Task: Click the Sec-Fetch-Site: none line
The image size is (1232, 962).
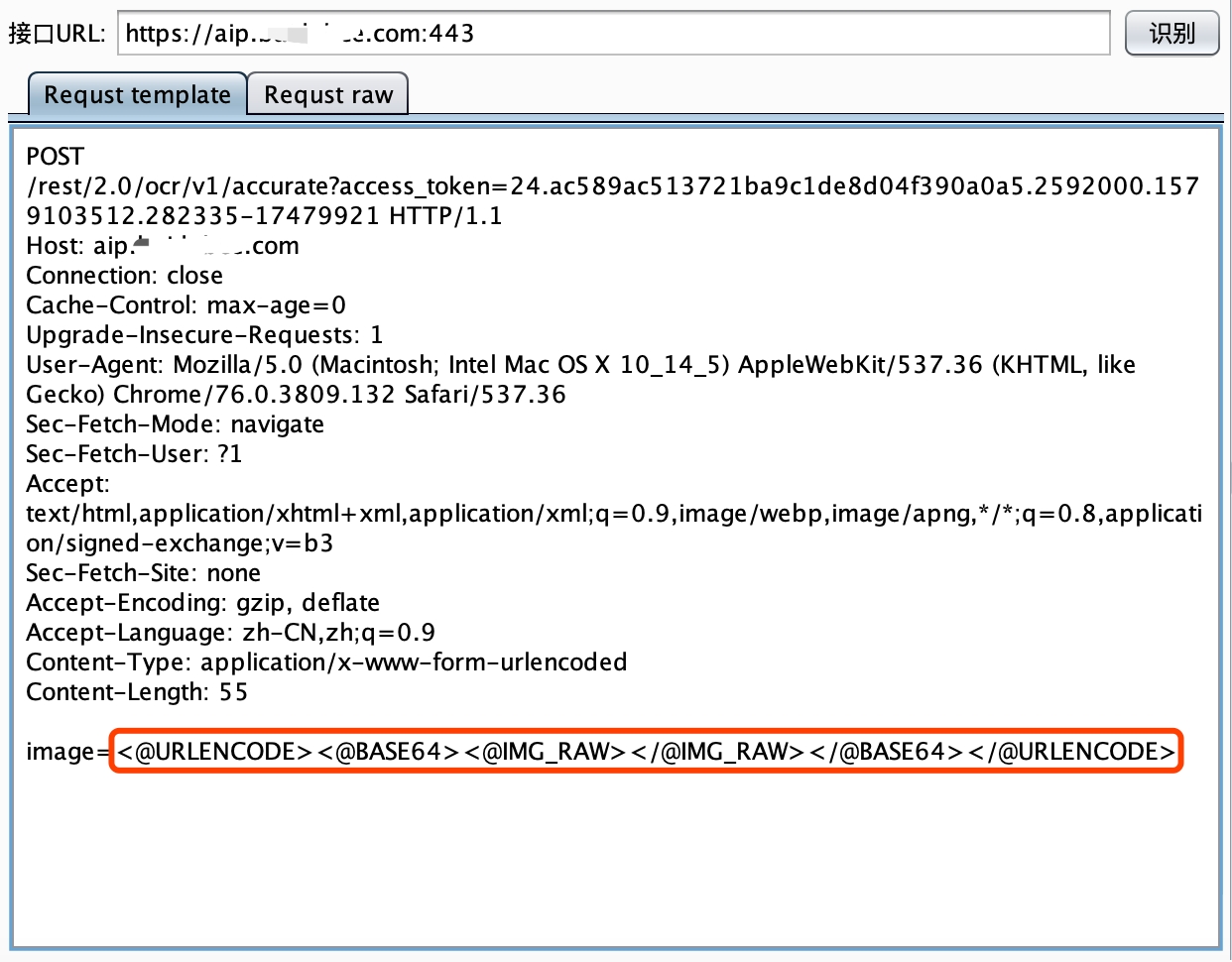Action: (x=143, y=573)
